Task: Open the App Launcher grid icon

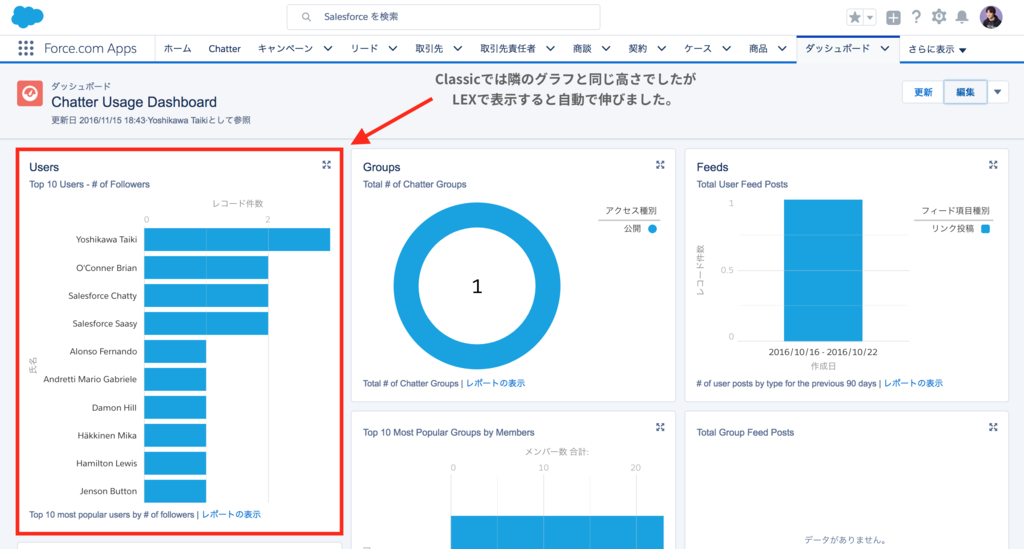Action: (25, 48)
